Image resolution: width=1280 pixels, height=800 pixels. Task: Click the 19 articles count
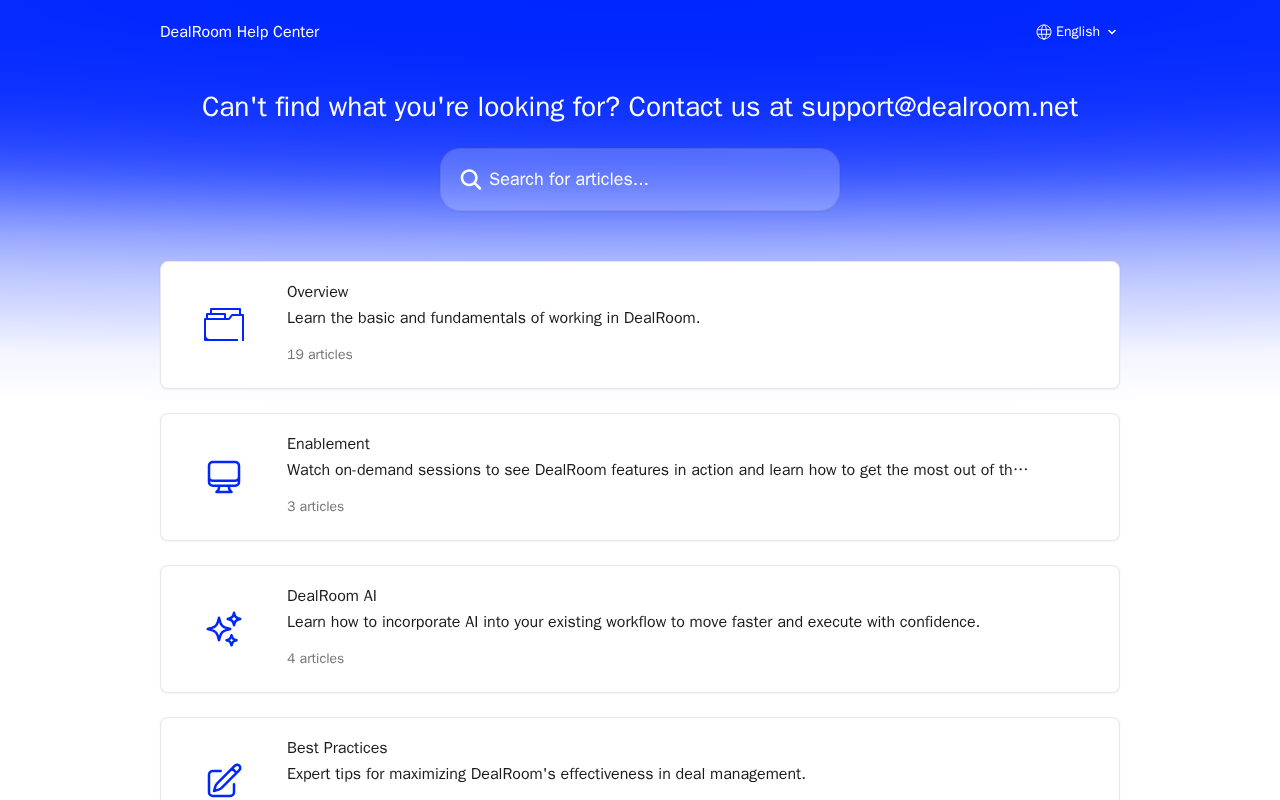(x=320, y=355)
